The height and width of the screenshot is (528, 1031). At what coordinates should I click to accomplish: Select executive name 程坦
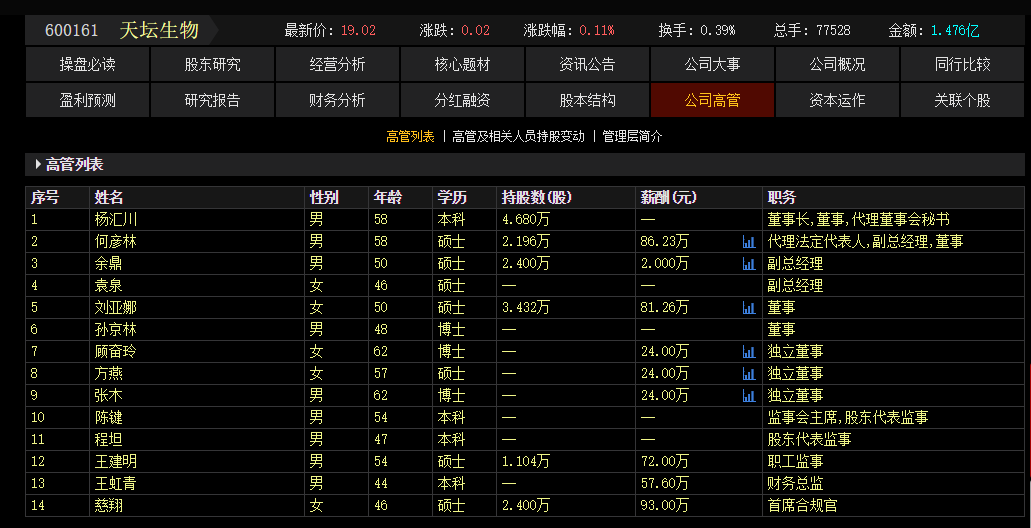[x=108, y=439]
